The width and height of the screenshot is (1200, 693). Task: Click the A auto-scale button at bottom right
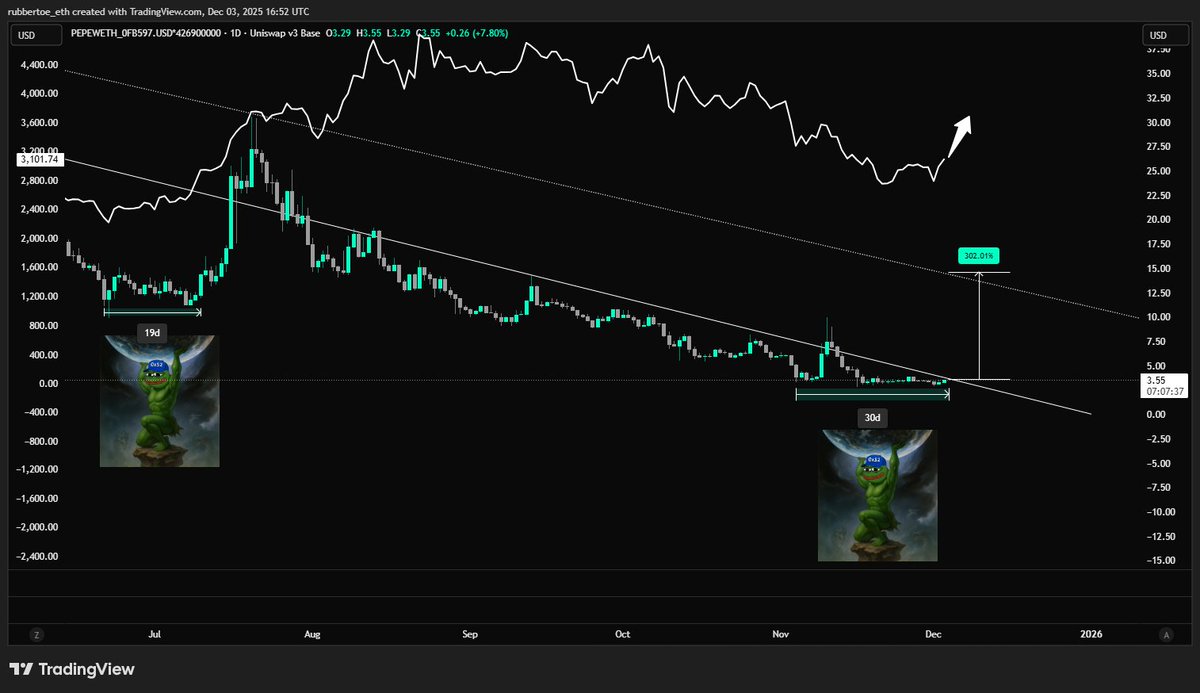[1166, 634]
